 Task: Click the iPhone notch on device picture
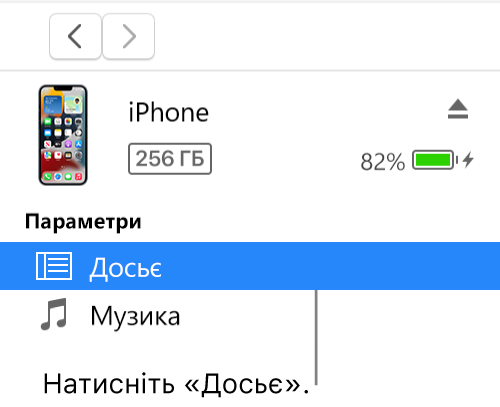tap(63, 88)
